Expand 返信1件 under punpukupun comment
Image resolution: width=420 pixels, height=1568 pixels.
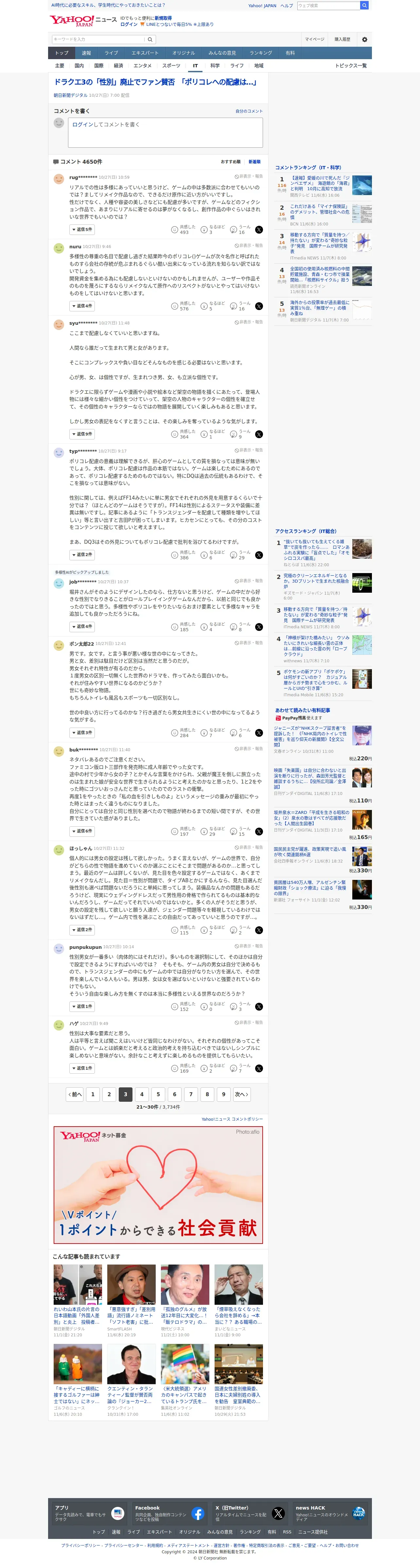coord(82,1007)
